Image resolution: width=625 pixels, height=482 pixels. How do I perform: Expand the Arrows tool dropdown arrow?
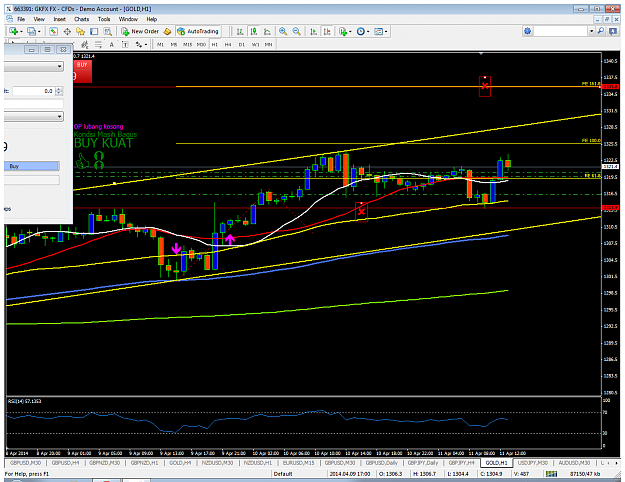coord(146,45)
